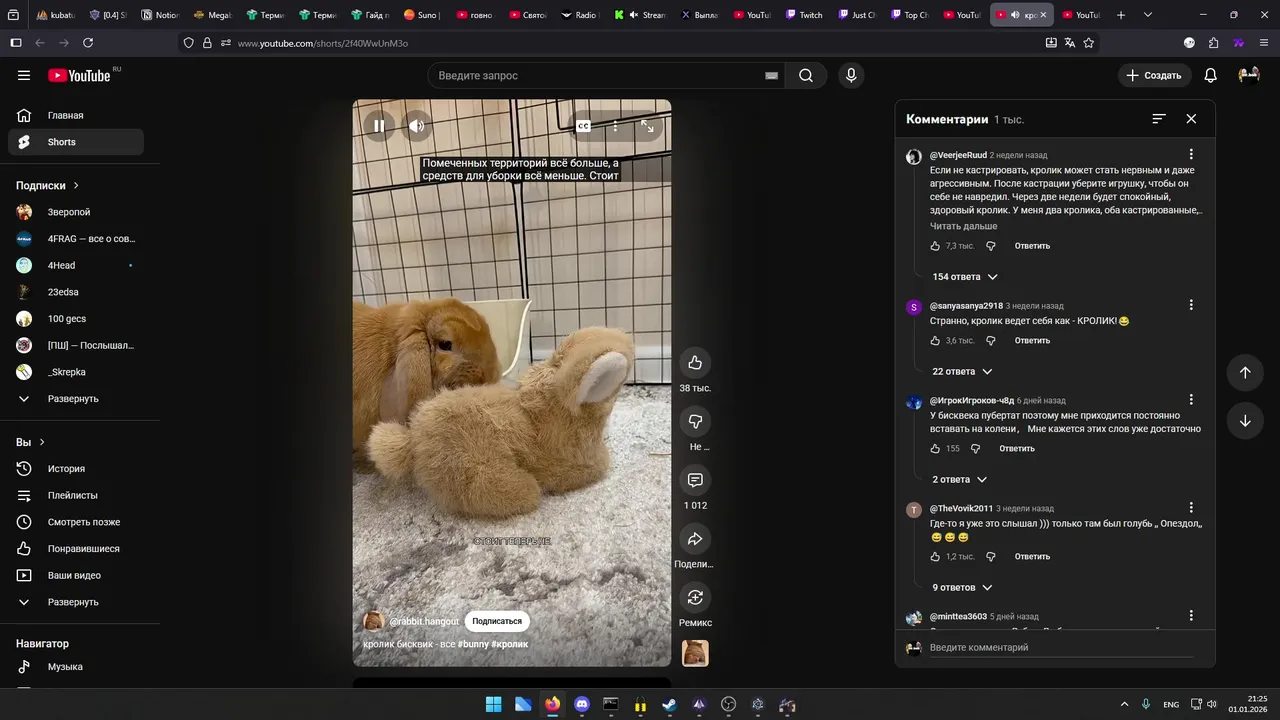This screenshot has height=720, width=1280.
Task: Mute the Shorts video volume
Action: pos(417,126)
